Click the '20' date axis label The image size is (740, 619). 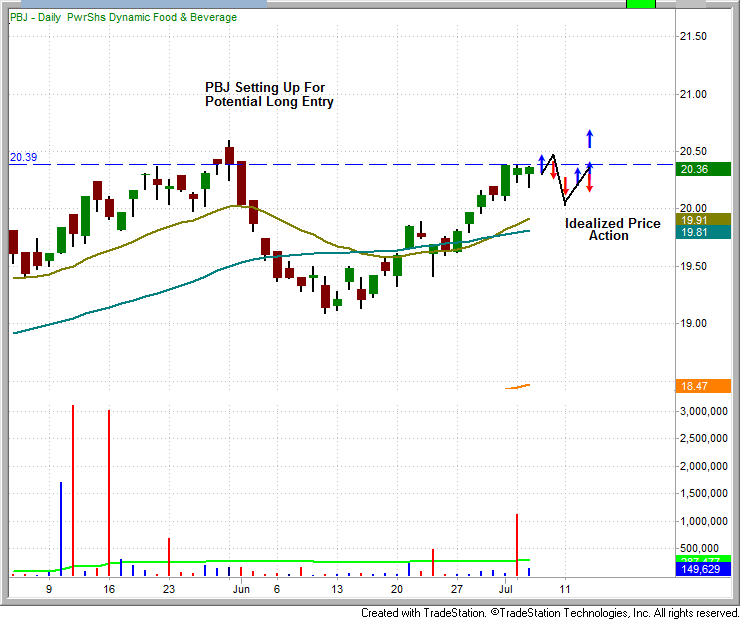[x=397, y=589]
